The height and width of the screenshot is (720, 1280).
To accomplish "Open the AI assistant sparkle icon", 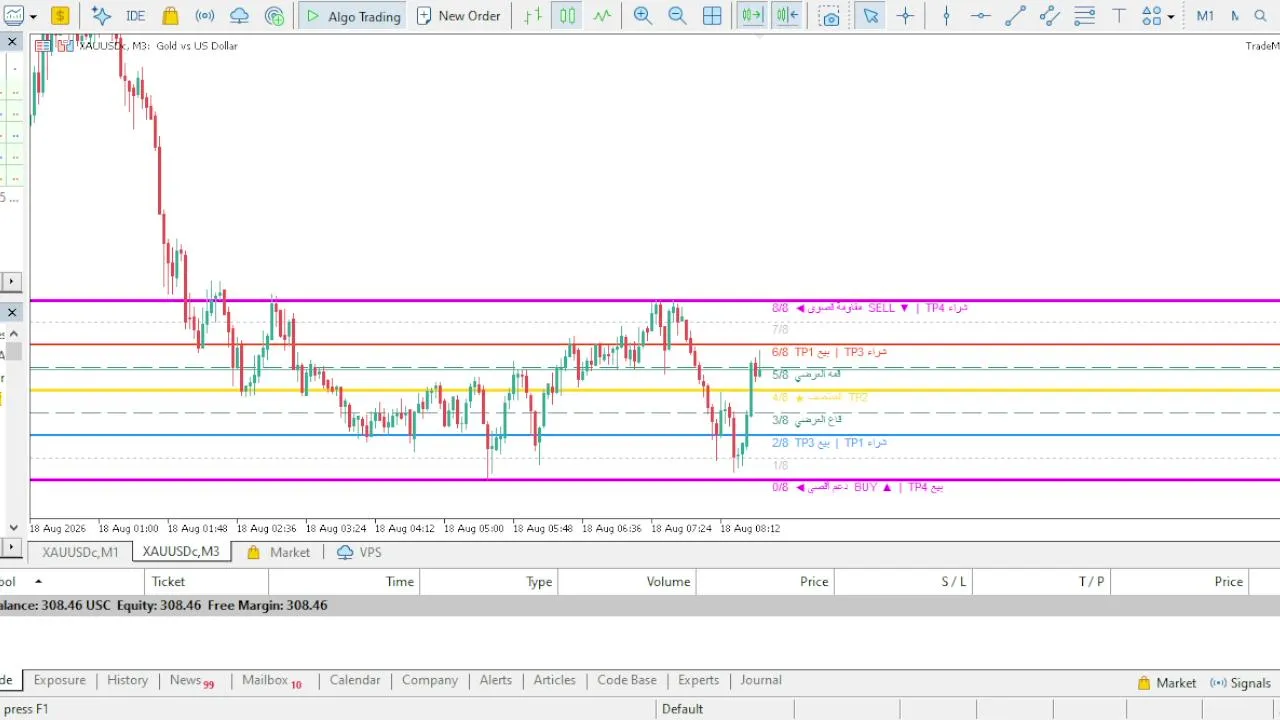I will click(101, 16).
